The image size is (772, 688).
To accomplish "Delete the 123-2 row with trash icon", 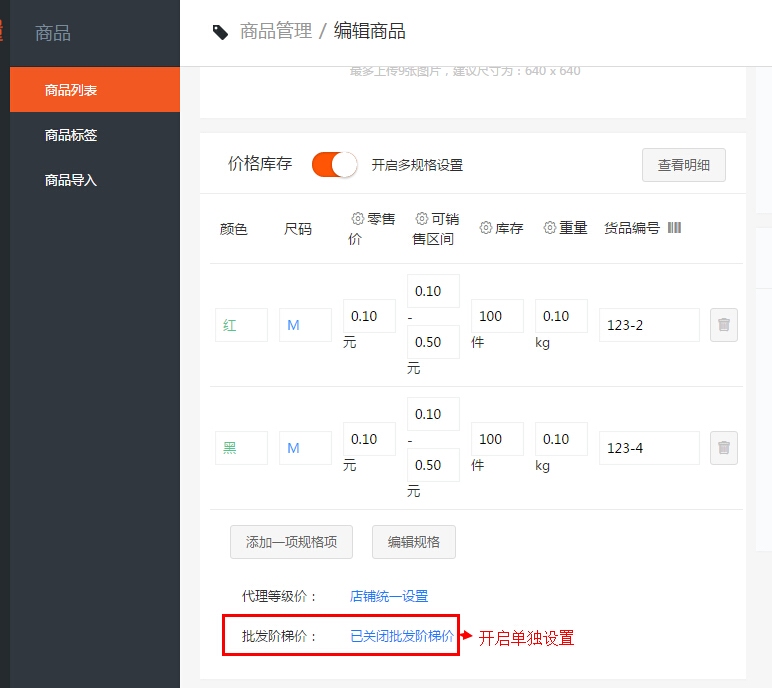I will pyautogui.click(x=724, y=325).
